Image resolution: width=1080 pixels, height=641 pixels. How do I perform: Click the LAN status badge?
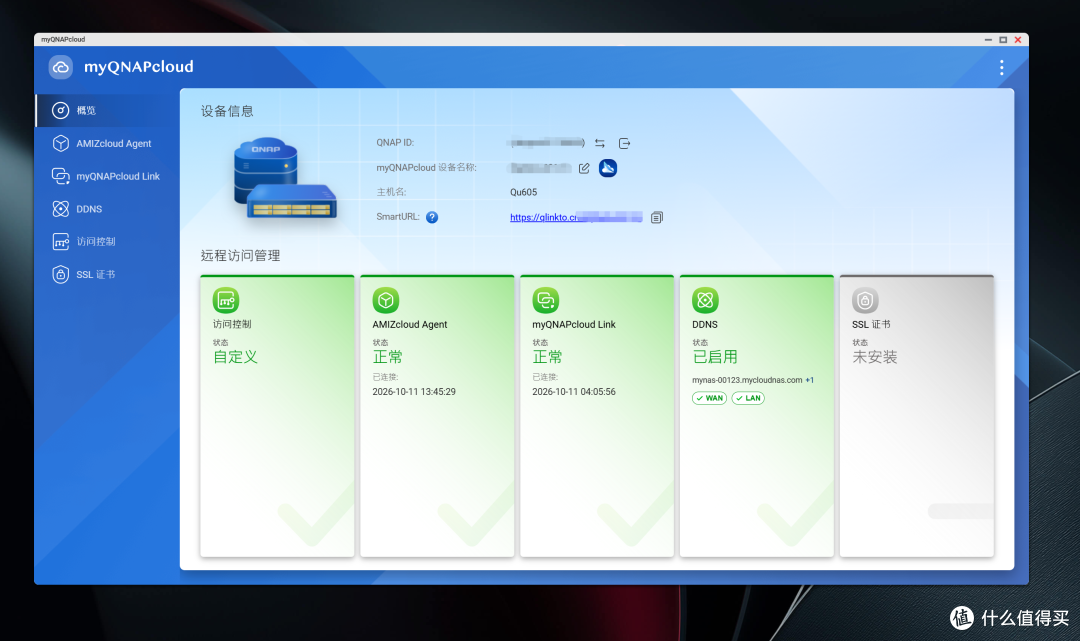point(748,398)
